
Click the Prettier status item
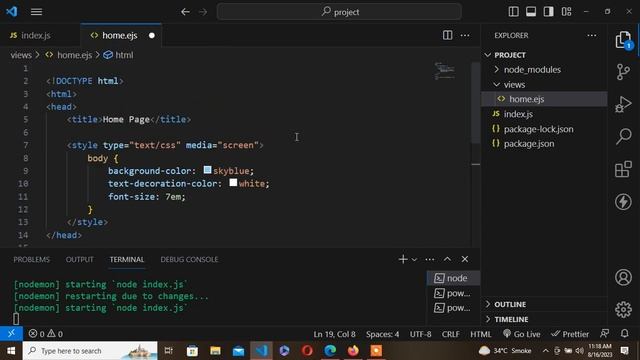(570, 334)
